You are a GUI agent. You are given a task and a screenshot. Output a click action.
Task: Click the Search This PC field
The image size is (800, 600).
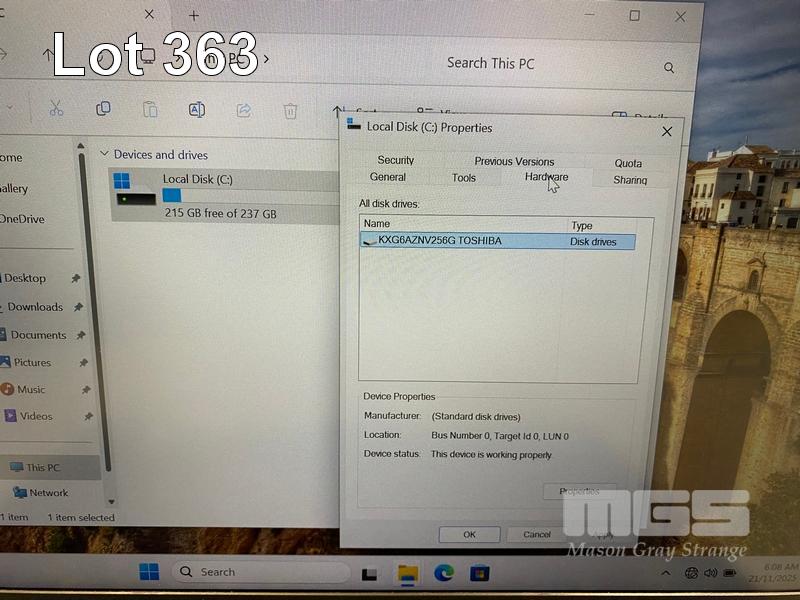coord(545,64)
